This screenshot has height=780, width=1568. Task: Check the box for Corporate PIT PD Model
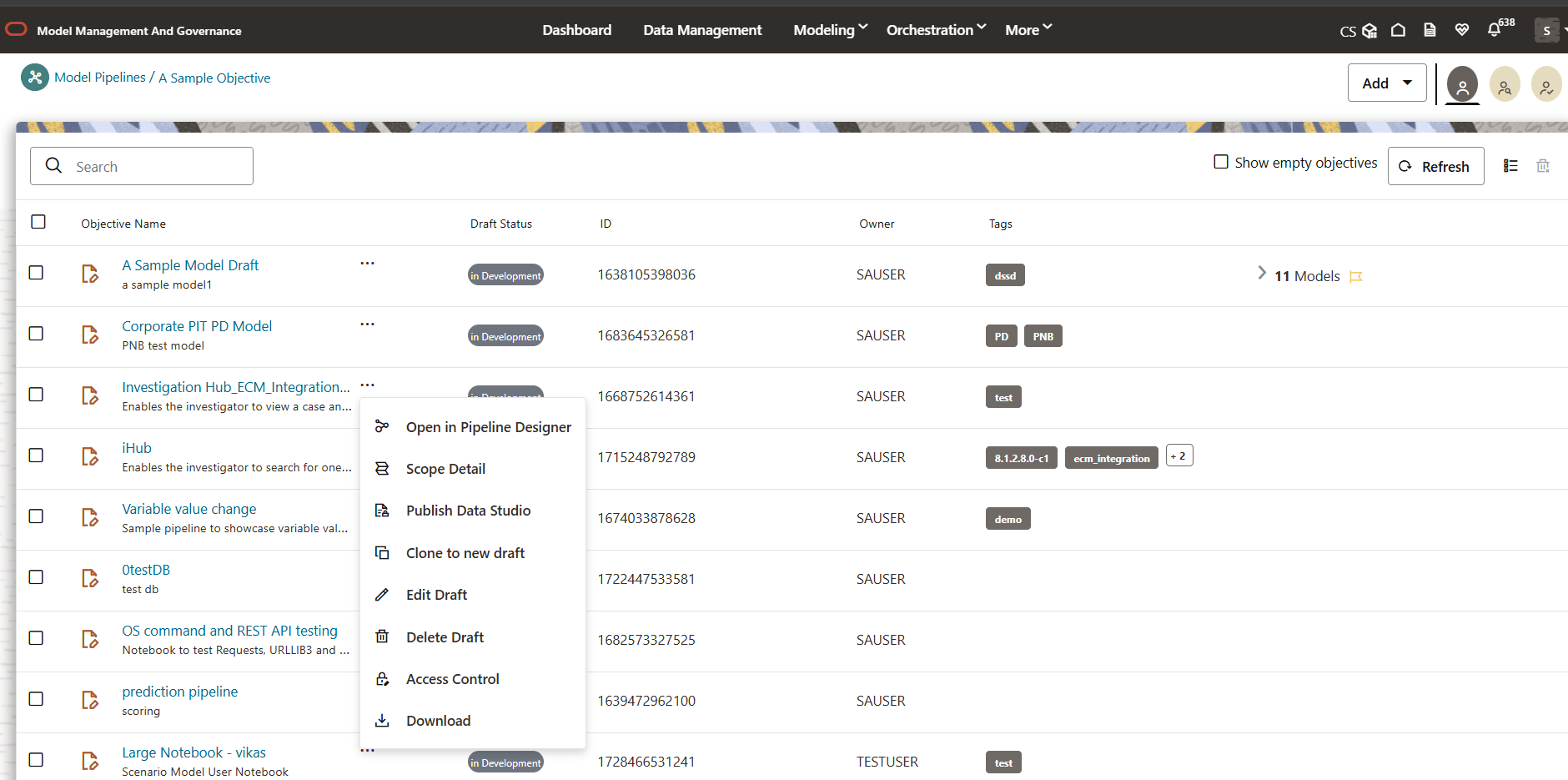(36, 333)
